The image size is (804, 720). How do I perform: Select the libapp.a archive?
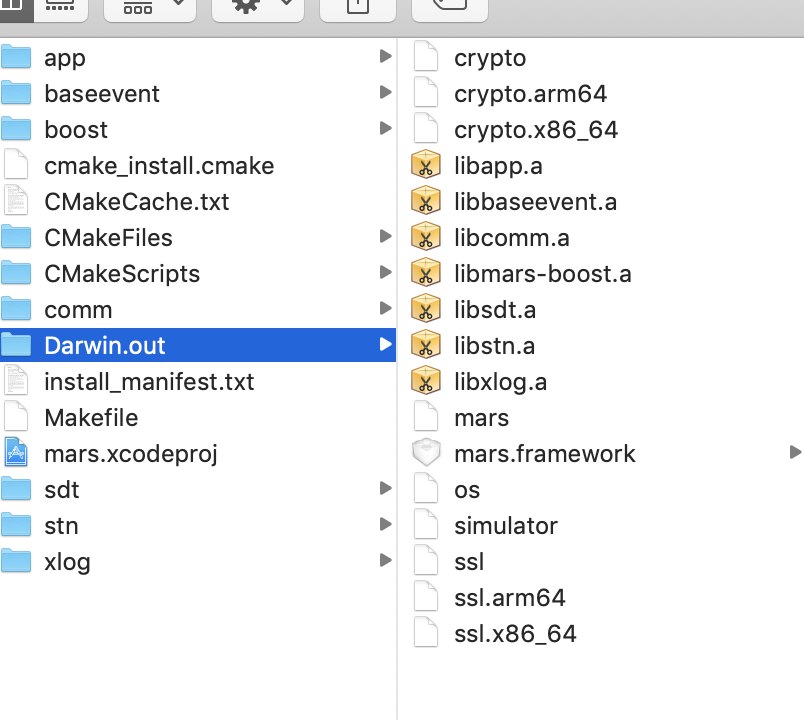[493, 165]
